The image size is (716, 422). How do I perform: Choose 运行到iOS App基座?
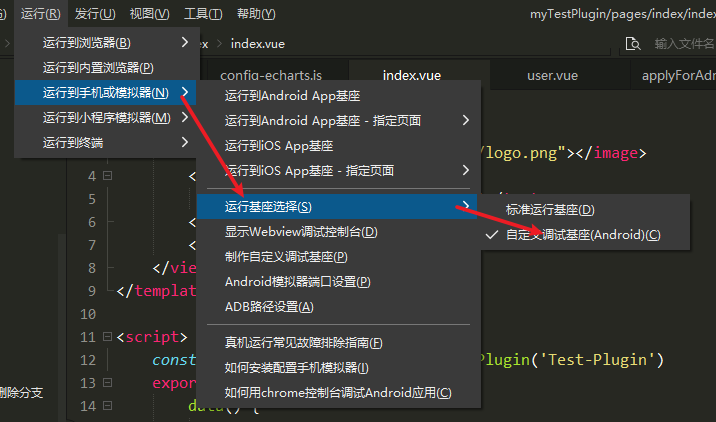338,146
